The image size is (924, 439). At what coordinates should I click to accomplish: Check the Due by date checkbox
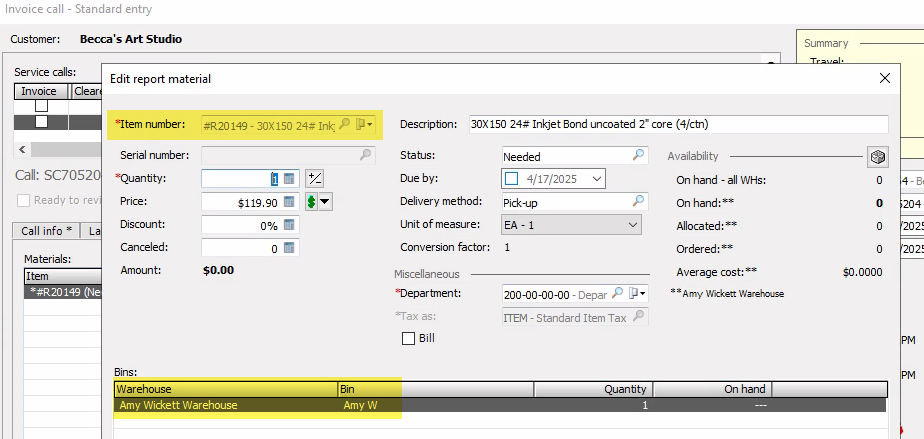click(x=513, y=179)
